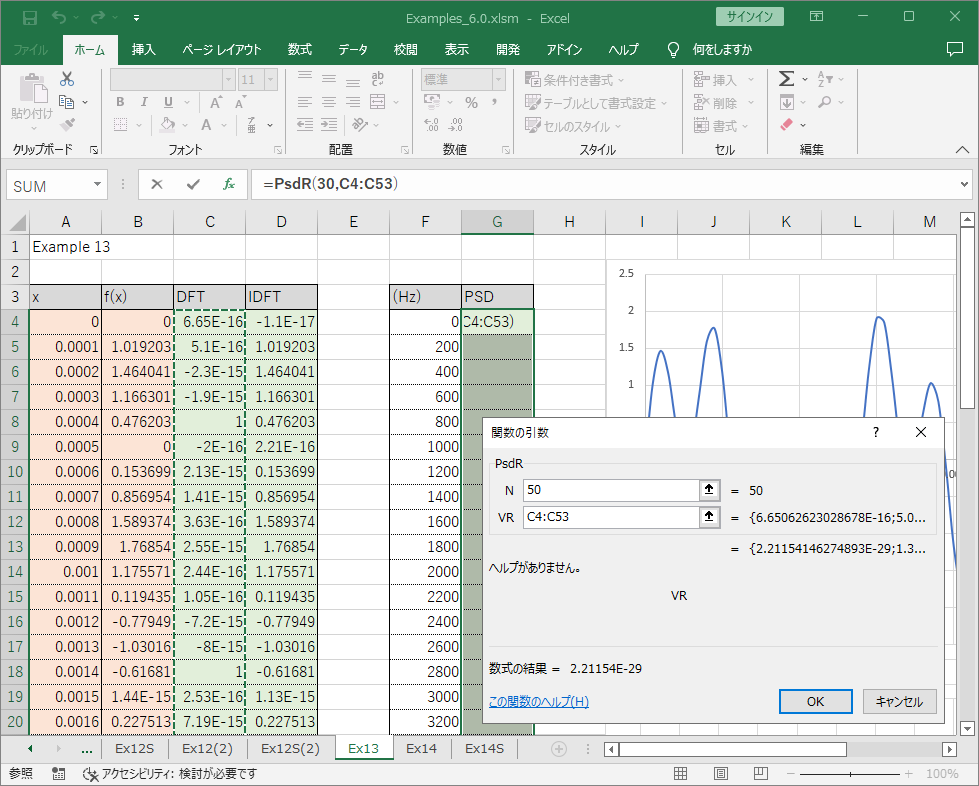Image resolution: width=979 pixels, height=786 pixels.
Task: Switch to Page Layout view
Action: [721, 774]
